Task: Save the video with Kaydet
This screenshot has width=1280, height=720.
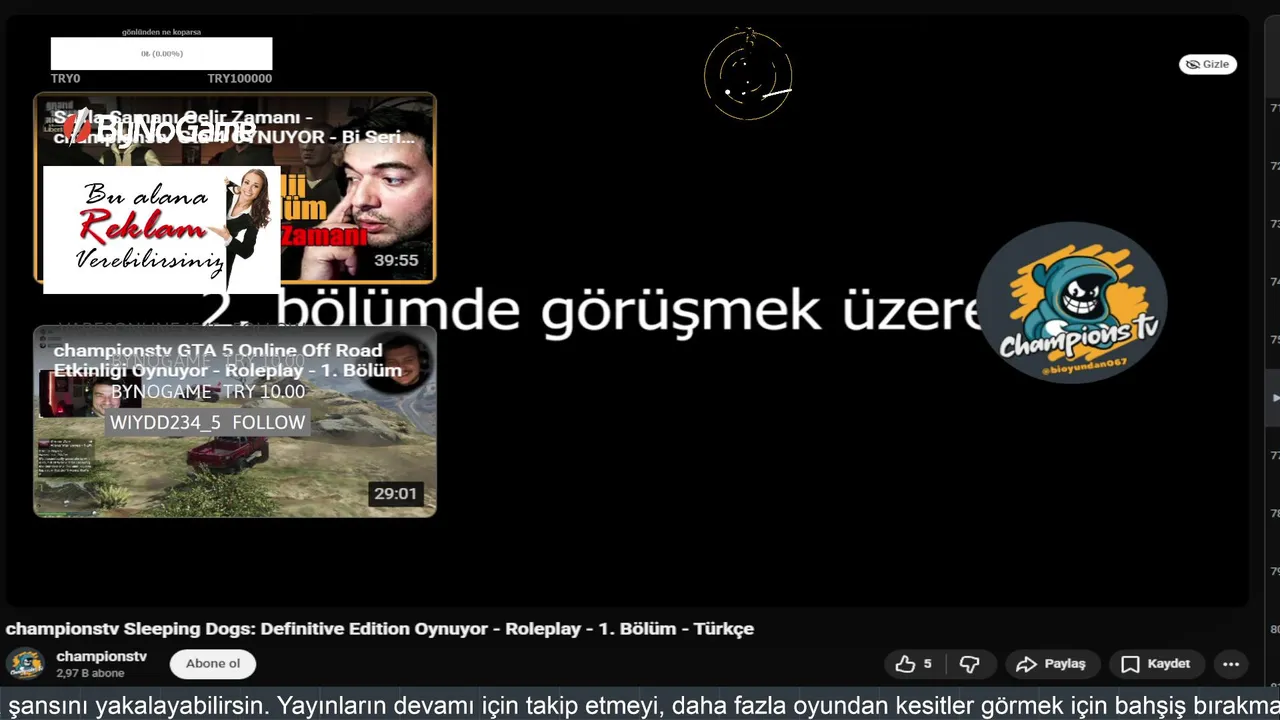Action: (x=1156, y=664)
